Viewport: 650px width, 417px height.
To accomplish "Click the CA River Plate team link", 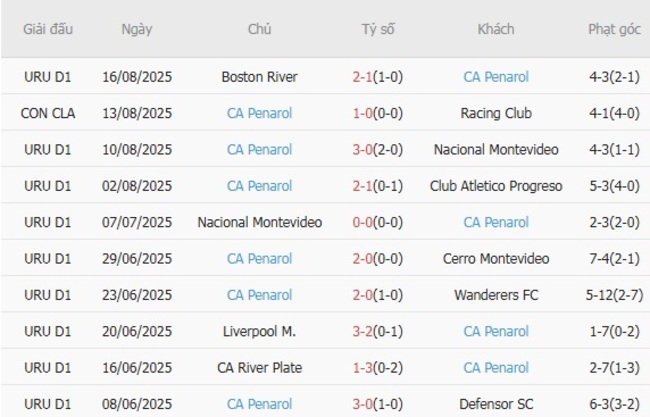I will click(x=260, y=368).
